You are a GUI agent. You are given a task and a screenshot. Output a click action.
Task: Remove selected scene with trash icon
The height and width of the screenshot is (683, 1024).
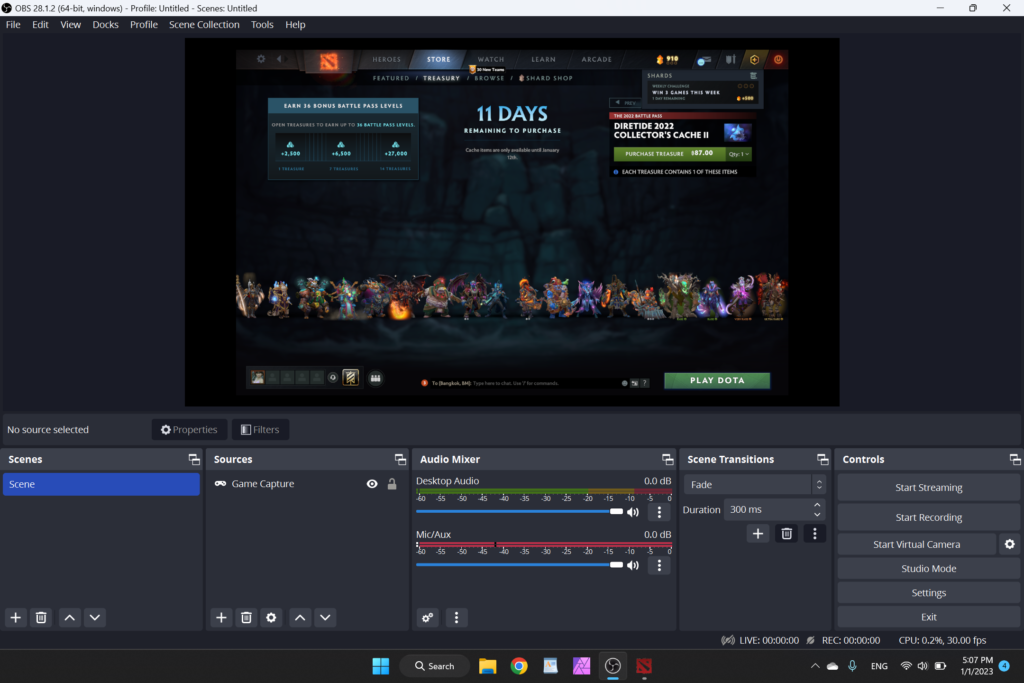point(41,617)
